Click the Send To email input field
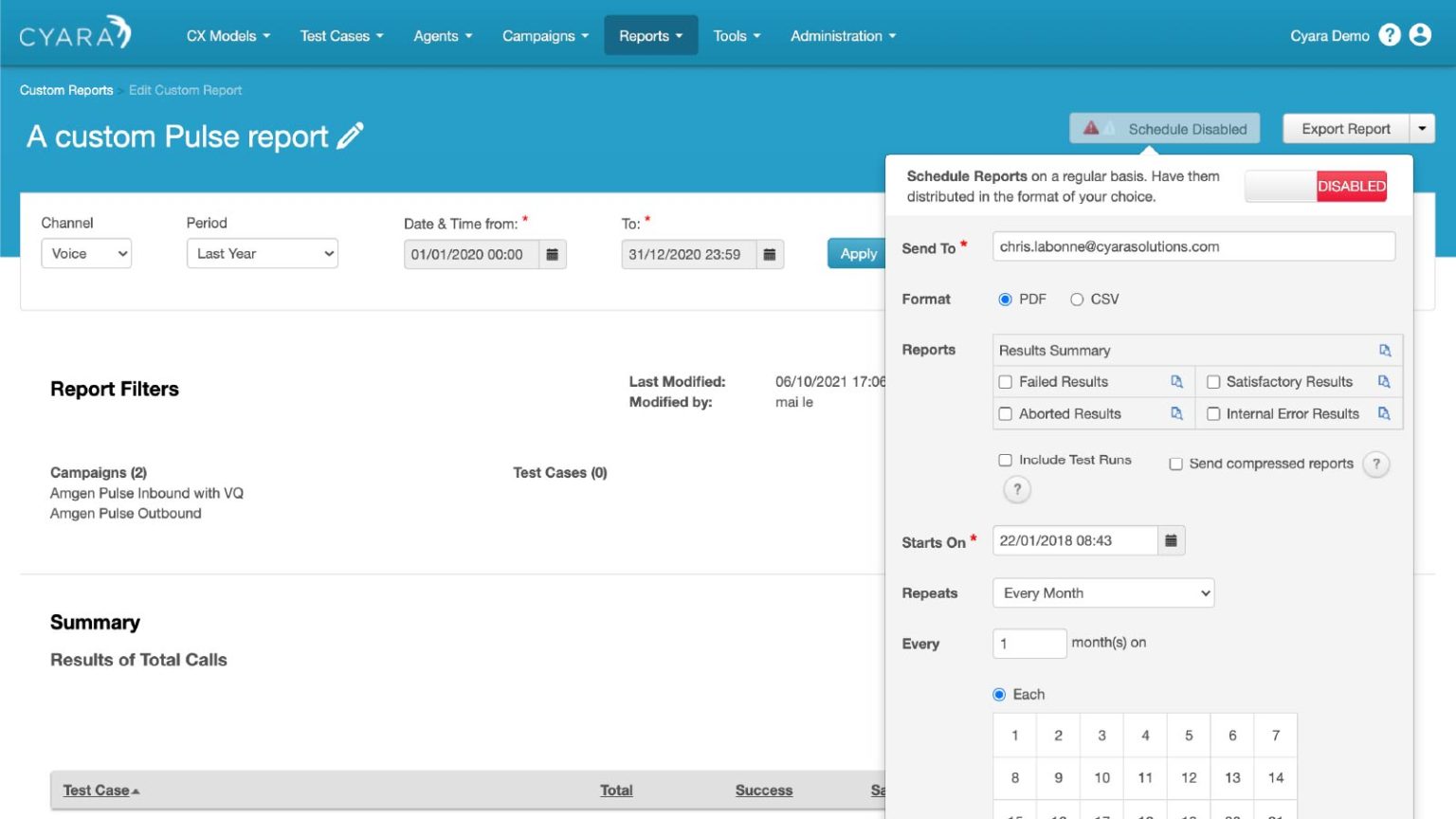Screen dimensions: 1456x819 1192,246
